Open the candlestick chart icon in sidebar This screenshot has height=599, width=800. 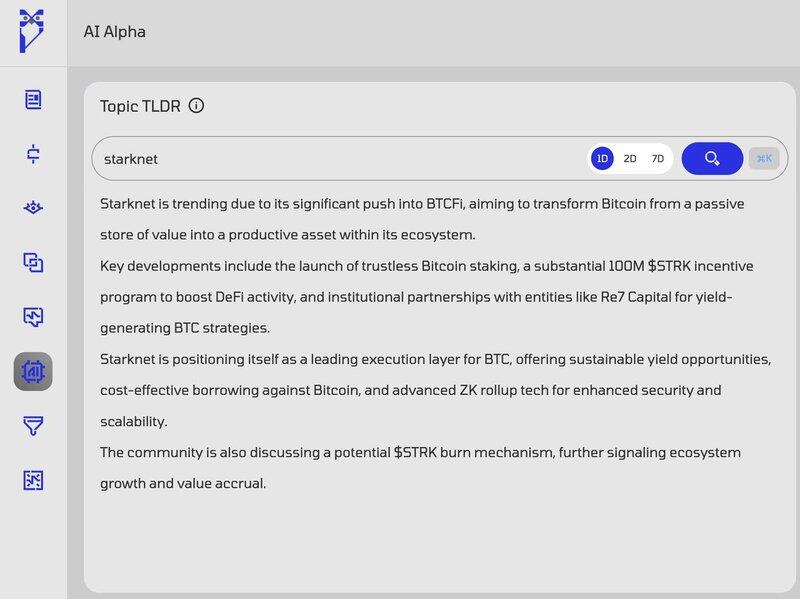click(33, 154)
